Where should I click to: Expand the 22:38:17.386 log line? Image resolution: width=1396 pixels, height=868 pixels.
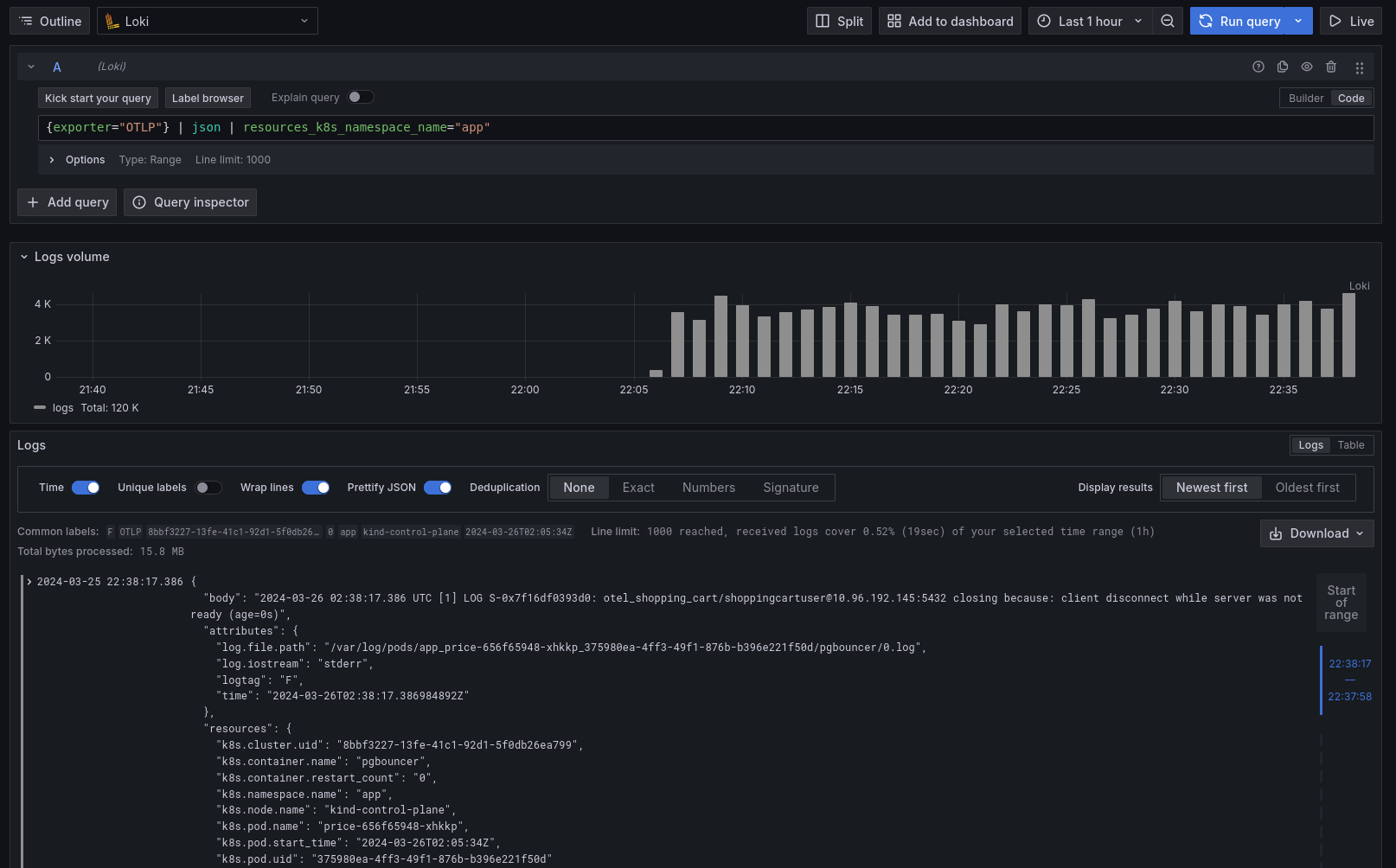(x=29, y=582)
